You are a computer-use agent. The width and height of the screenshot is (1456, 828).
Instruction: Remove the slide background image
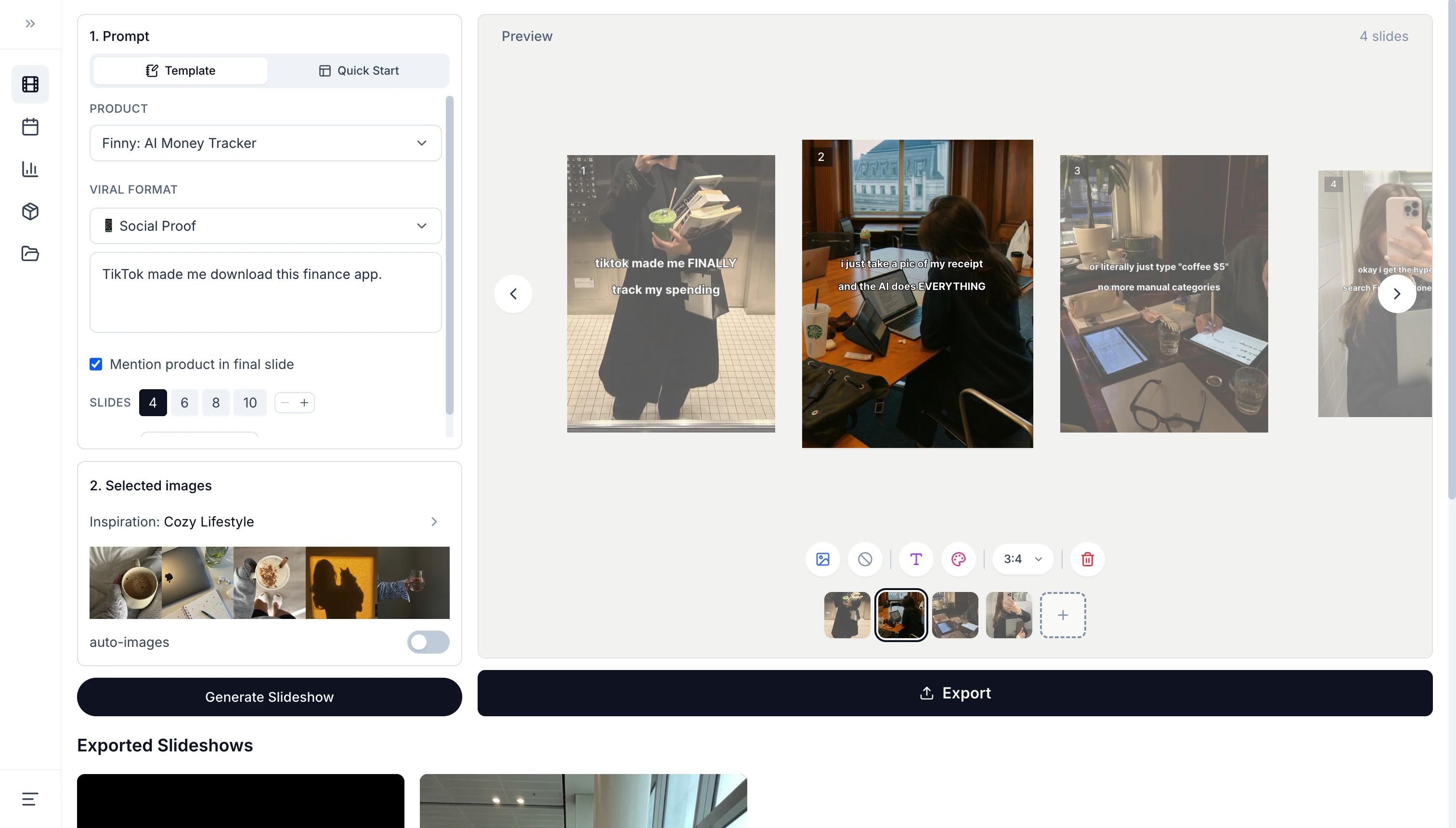click(x=864, y=558)
